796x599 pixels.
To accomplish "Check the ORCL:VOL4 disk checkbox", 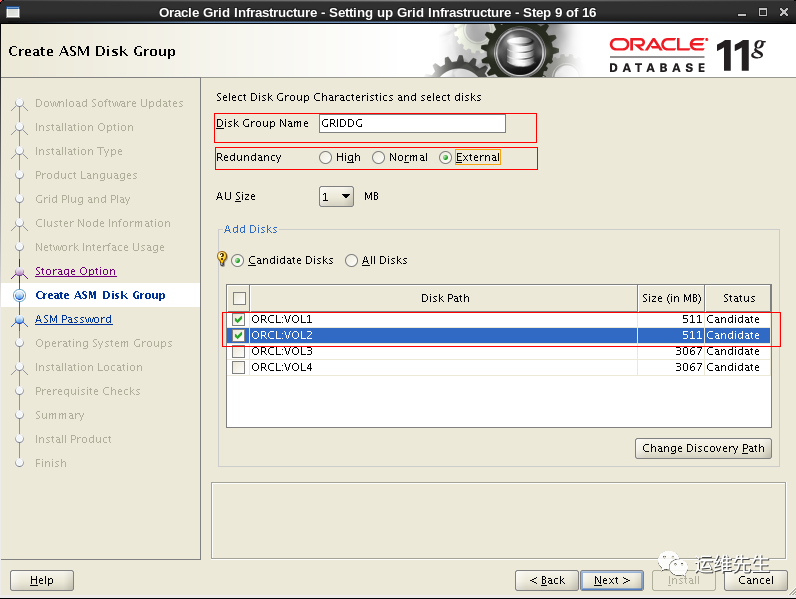I will point(238,367).
